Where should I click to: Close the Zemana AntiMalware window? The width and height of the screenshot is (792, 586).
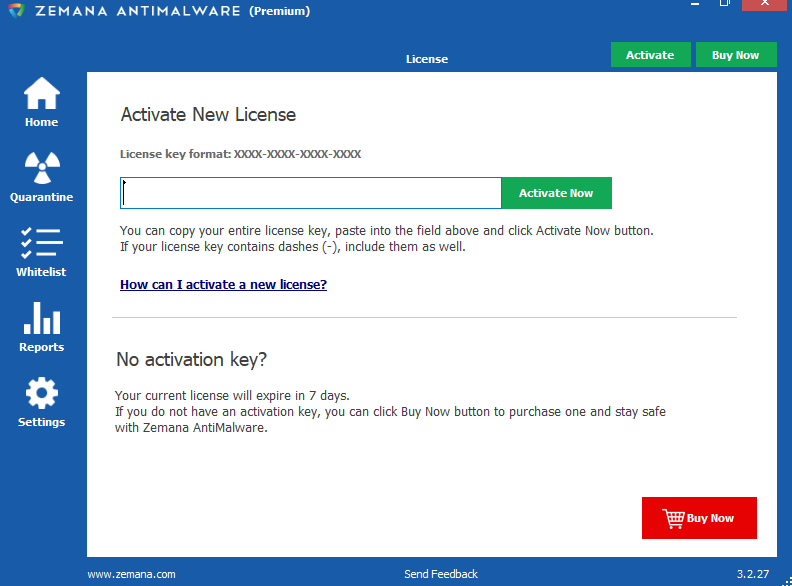(765, 4)
